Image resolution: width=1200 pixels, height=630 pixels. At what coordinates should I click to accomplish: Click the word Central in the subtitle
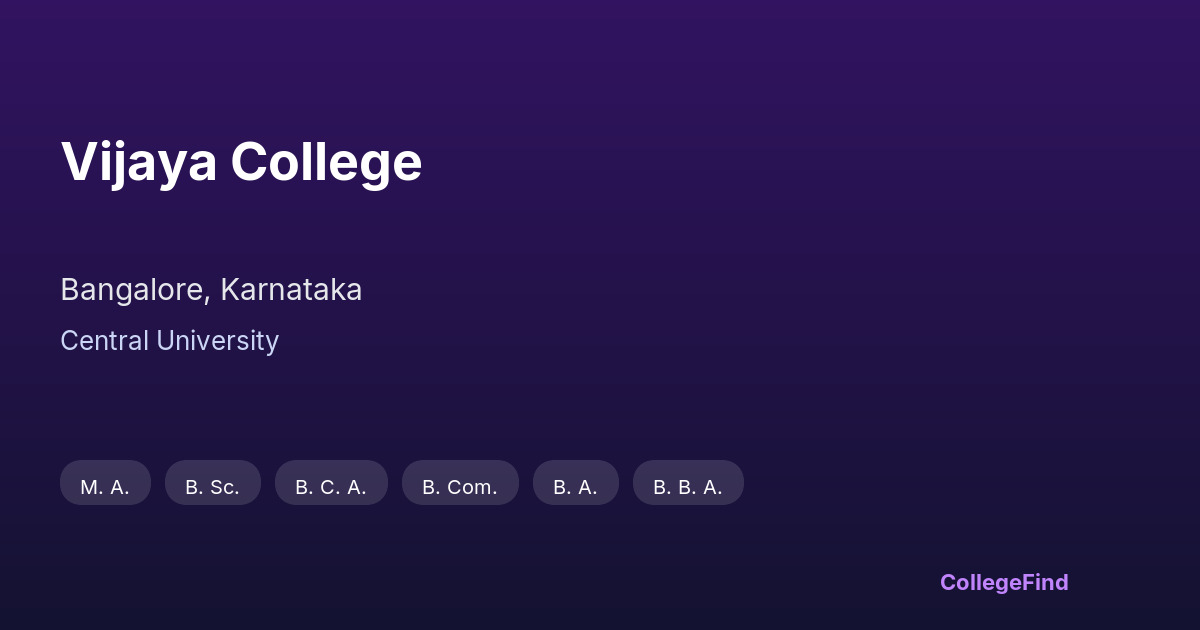click(x=102, y=341)
